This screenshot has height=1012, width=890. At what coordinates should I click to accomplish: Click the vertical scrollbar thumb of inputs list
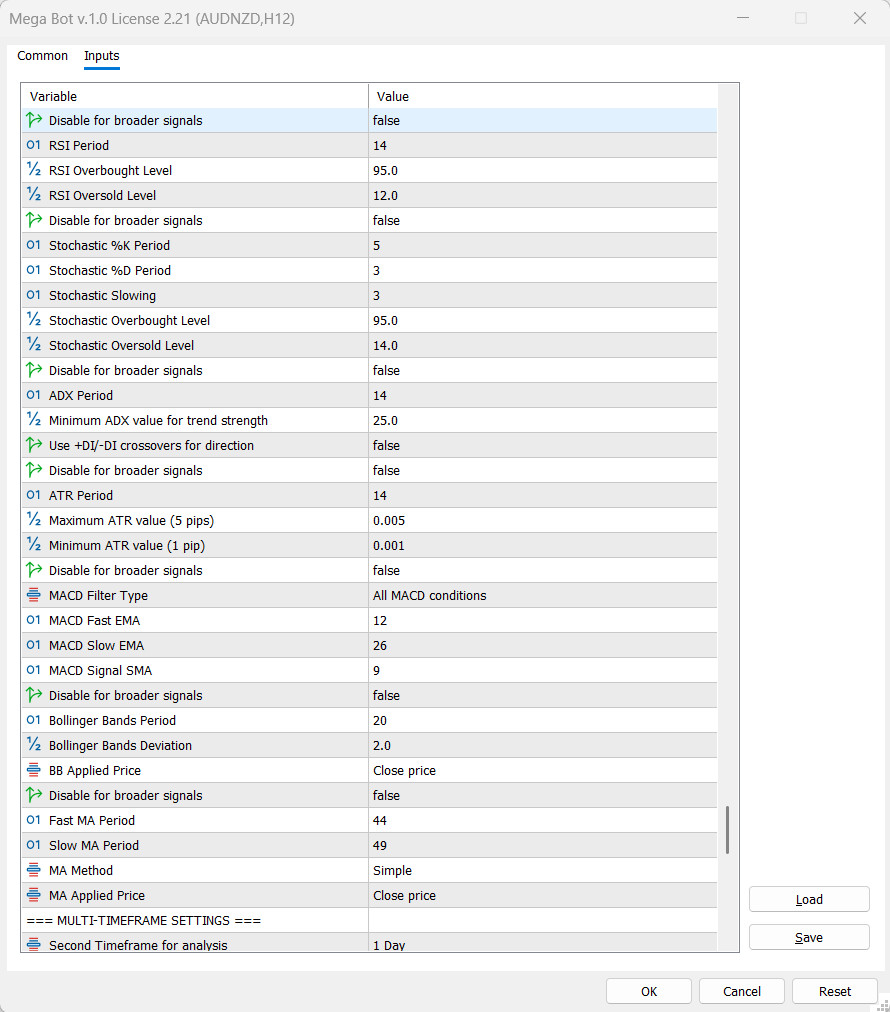tap(727, 830)
